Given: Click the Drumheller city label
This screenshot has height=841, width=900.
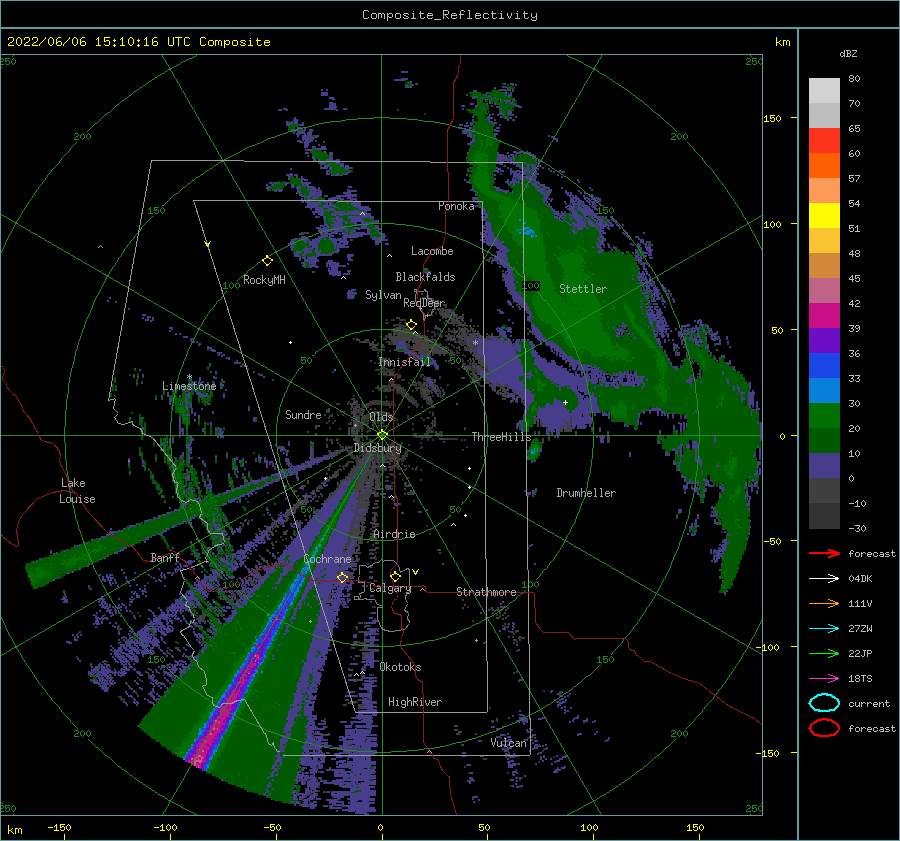Looking at the screenshot, I should (586, 493).
